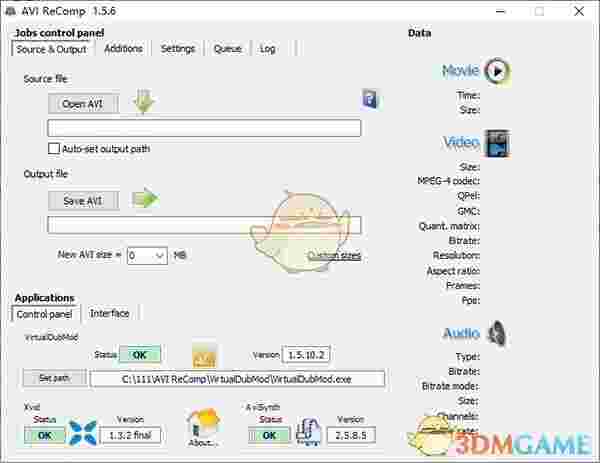Open the Custom sizes link

click(334, 255)
